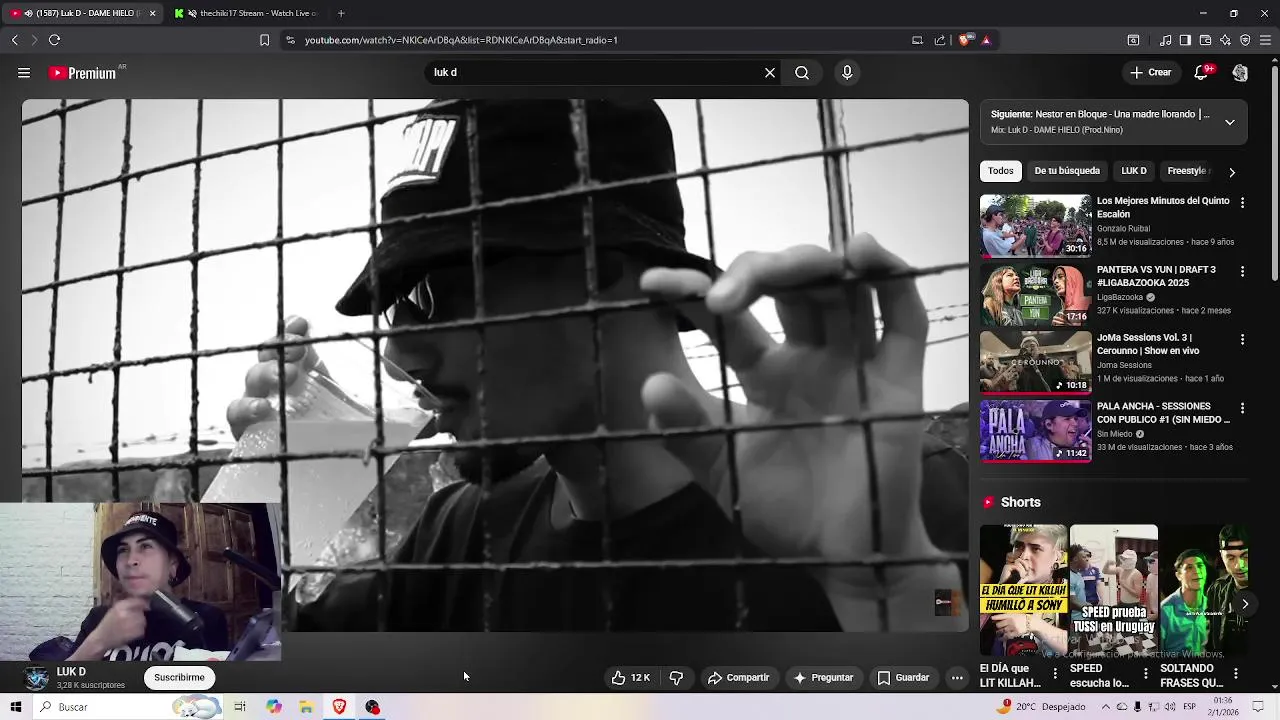Image resolution: width=1280 pixels, height=720 pixels.
Task: Open Los Mejores Minutos del Quinto Escalón thumbnail
Action: click(1035, 226)
